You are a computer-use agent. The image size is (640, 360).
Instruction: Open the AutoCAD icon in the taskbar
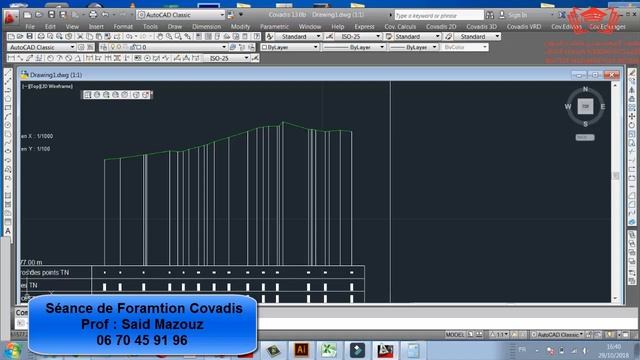[x=385, y=350]
